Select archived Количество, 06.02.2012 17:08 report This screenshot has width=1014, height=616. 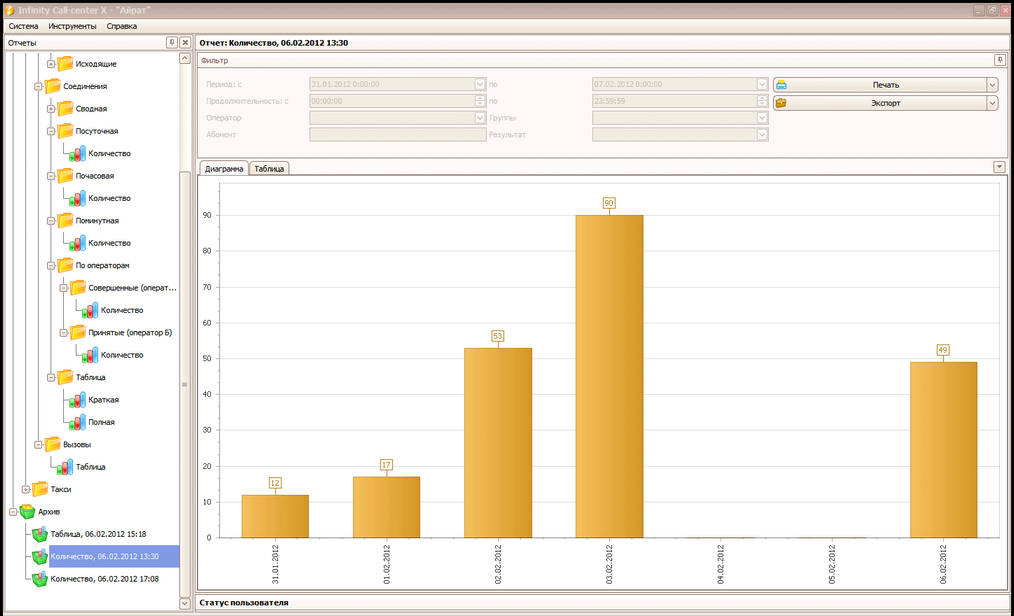point(104,579)
